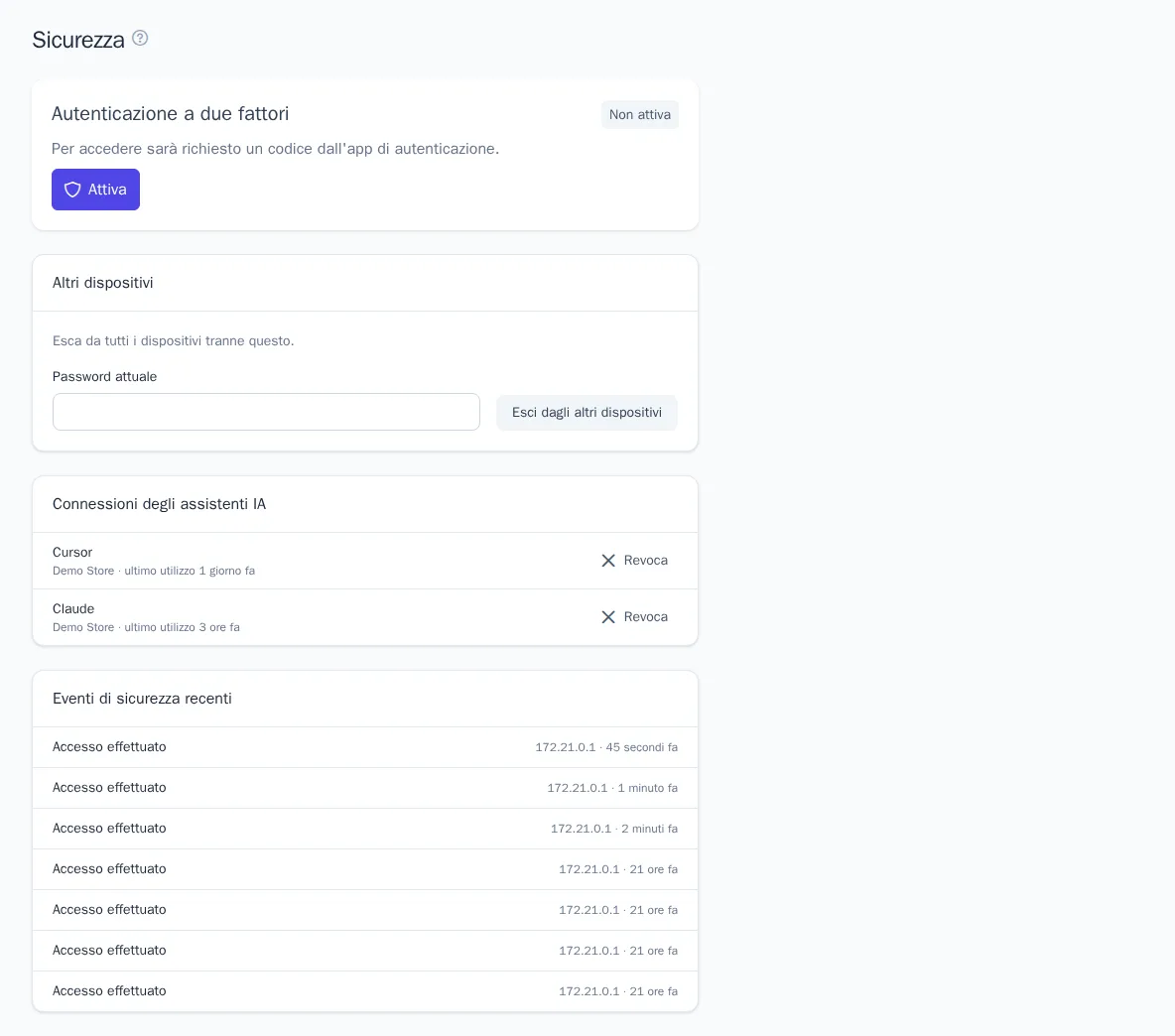The width and height of the screenshot is (1175, 1036).
Task: Select the Cursor connection row
Action: (365, 561)
